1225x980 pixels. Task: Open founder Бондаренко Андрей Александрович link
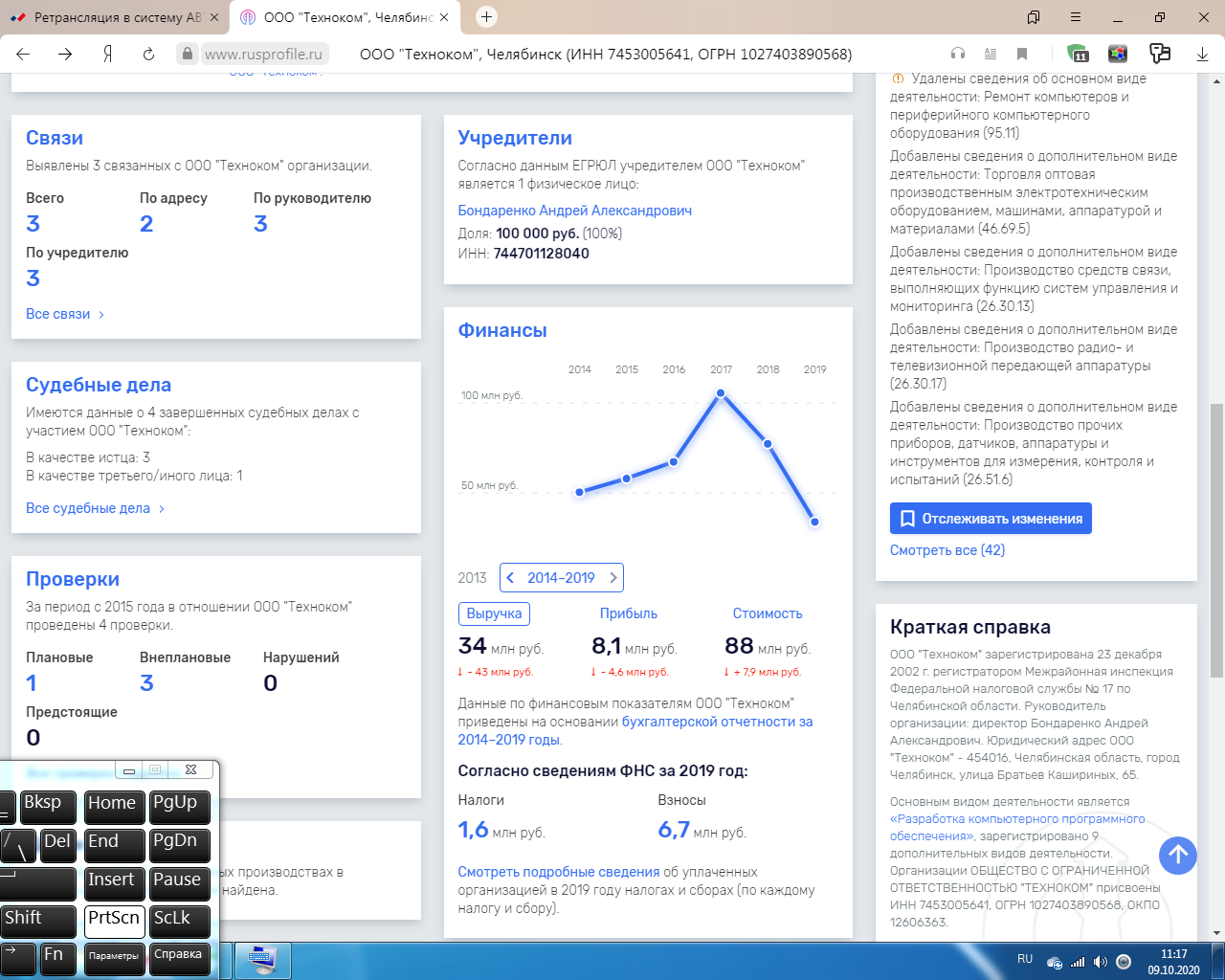(574, 211)
